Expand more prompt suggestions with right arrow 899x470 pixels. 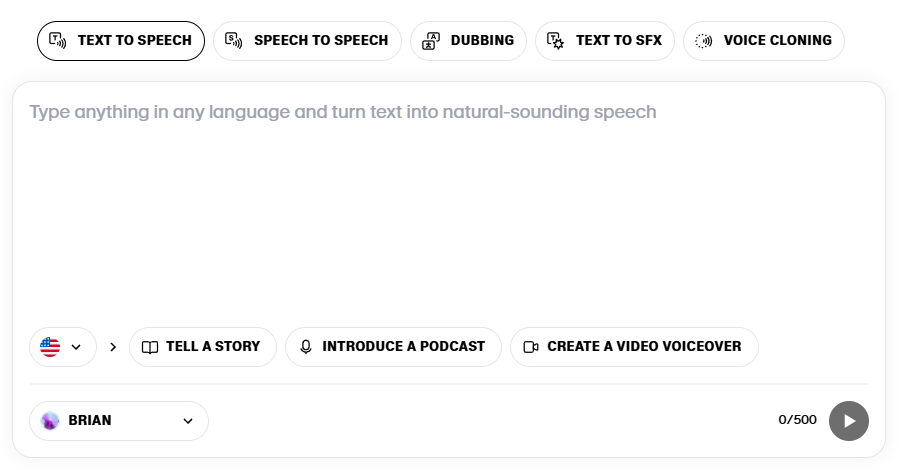(113, 347)
